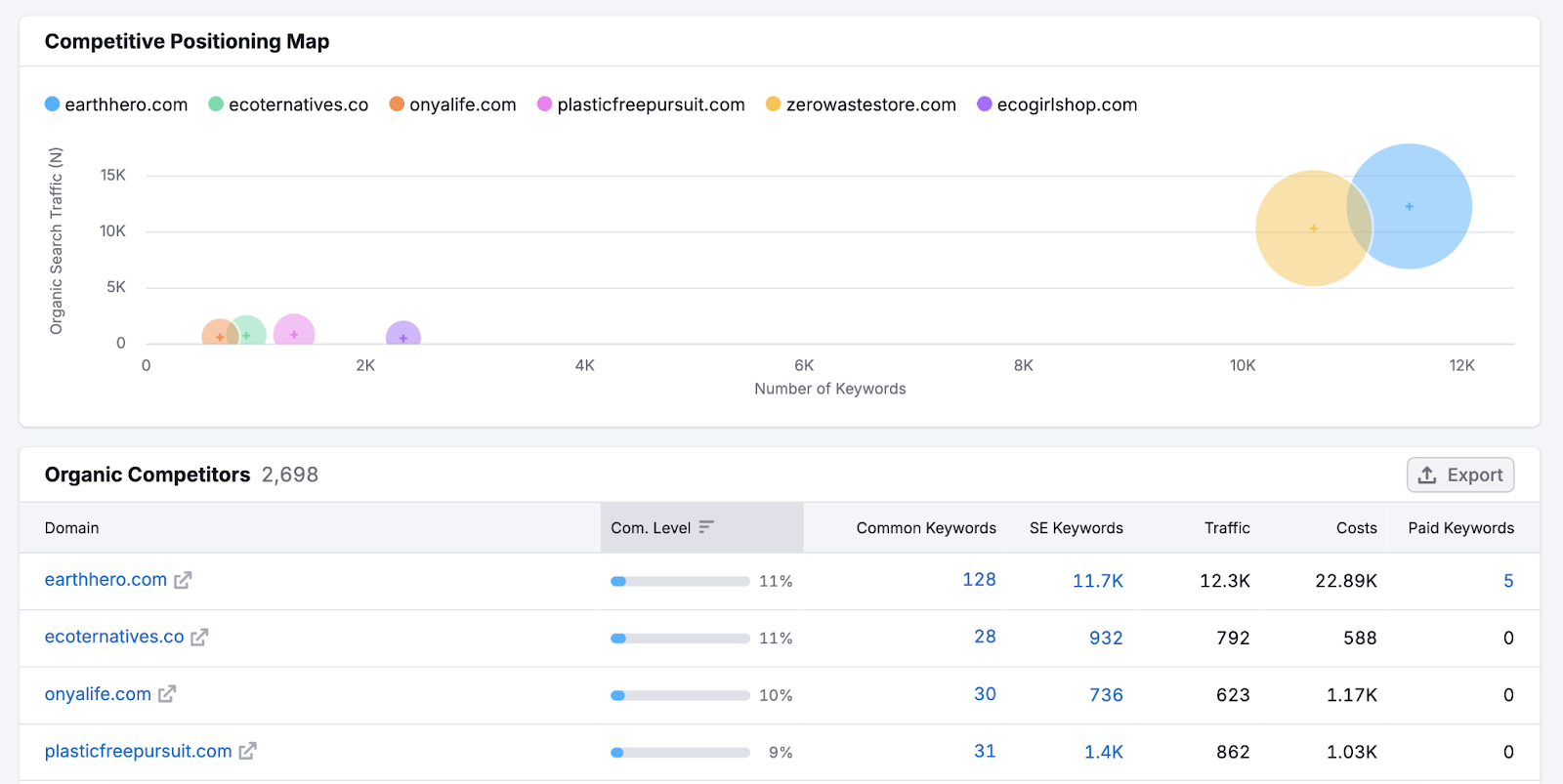This screenshot has width=1563, height=784.
Task: Click the Paid Keywords column header
Action: [1460, 528]
